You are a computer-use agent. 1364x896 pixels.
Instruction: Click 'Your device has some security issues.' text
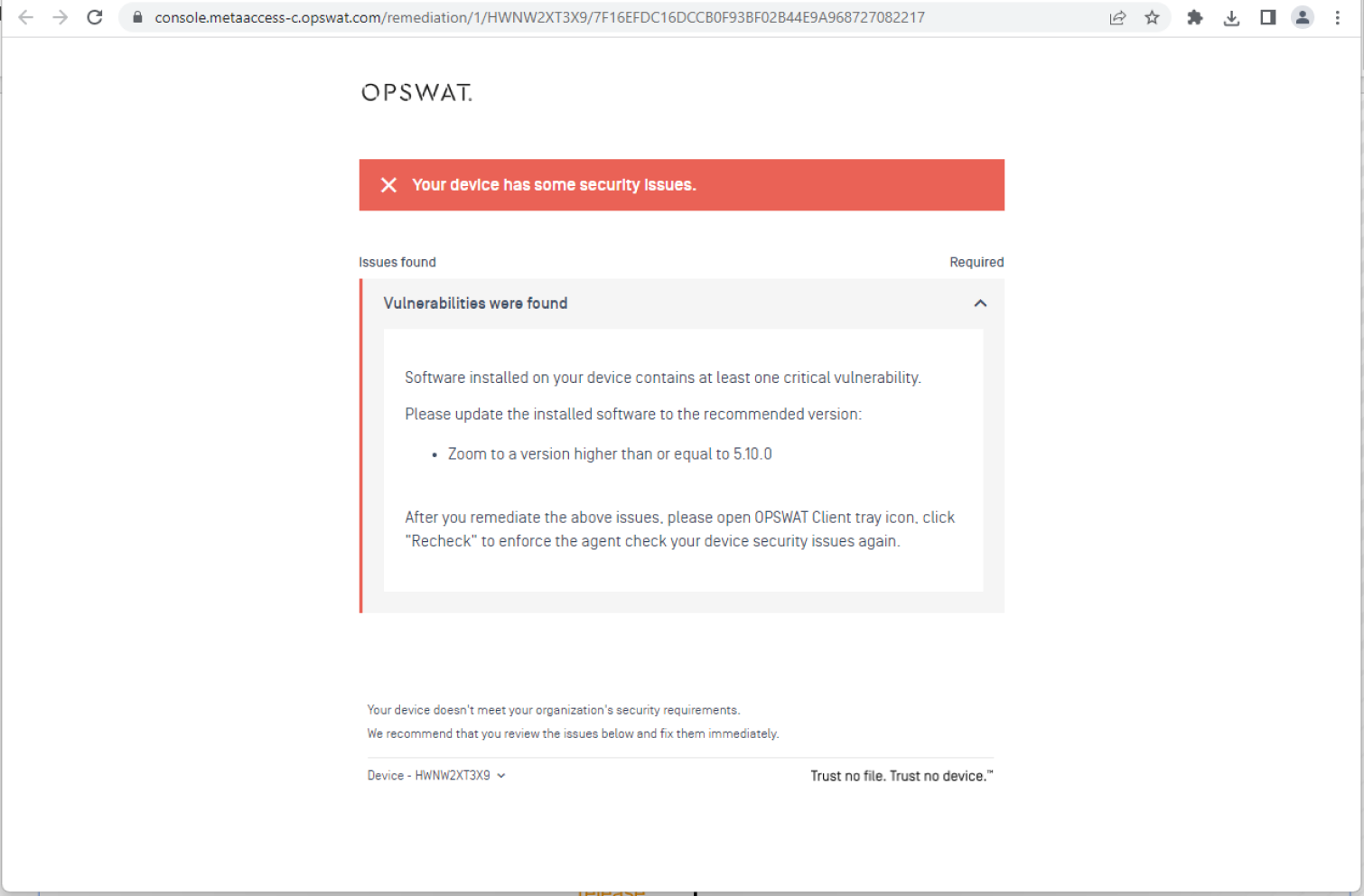554,185
